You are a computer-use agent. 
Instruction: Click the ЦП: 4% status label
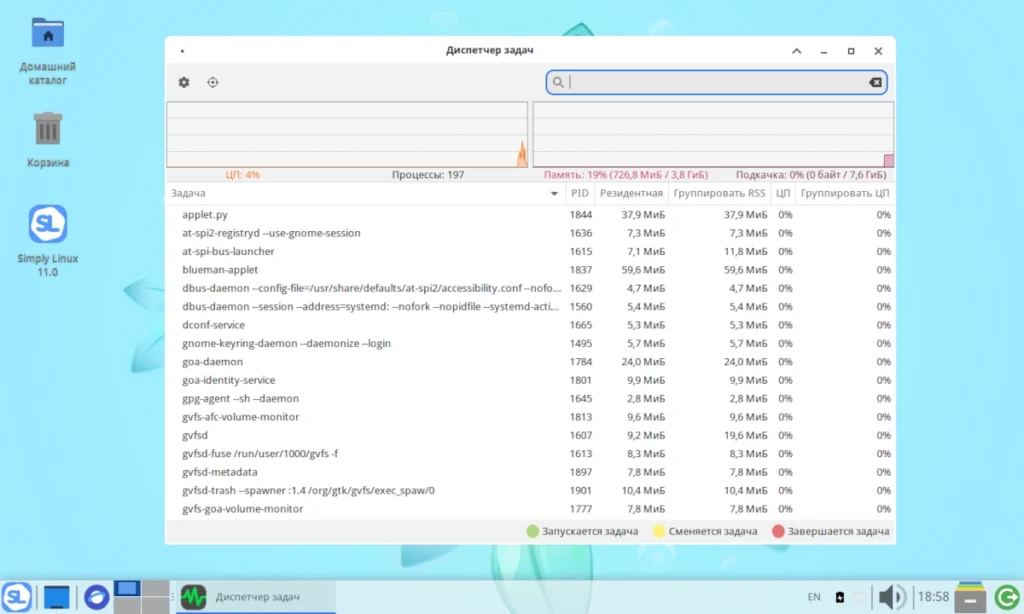(242, 175)
